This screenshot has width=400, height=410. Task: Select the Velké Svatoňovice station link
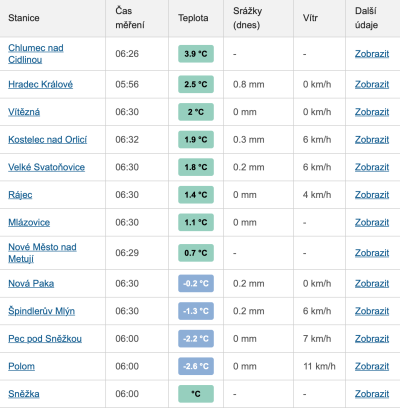pos(46,167)
